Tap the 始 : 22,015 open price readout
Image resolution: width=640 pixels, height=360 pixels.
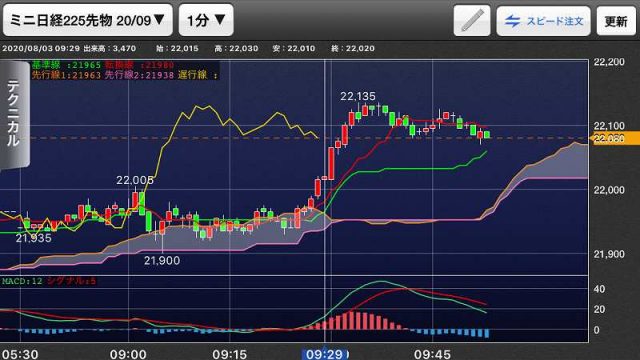pos(177,49)
